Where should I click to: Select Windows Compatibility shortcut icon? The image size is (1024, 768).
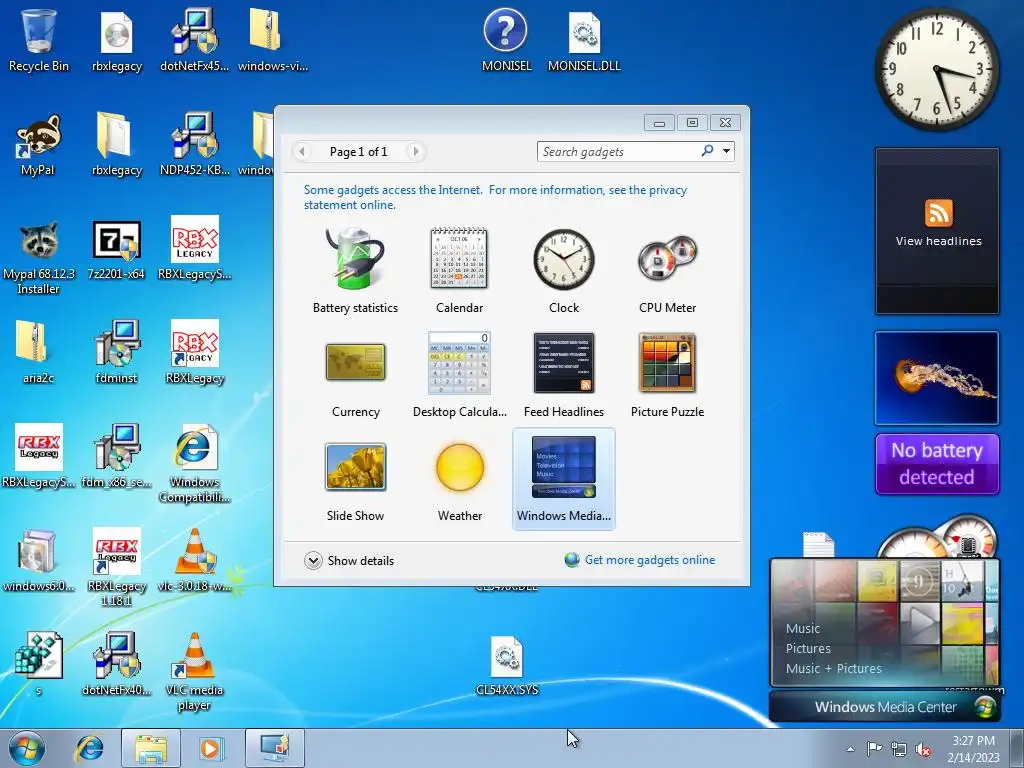tap(194, 465)
